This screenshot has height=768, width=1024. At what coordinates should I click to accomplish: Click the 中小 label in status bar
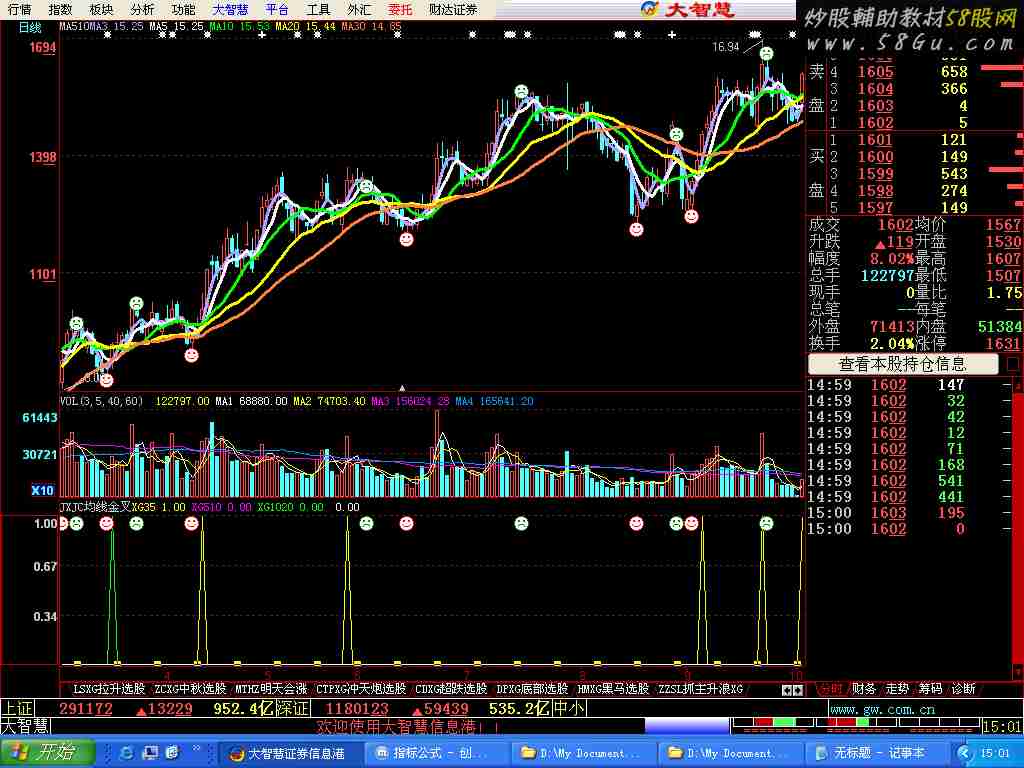tap(569, 709)
